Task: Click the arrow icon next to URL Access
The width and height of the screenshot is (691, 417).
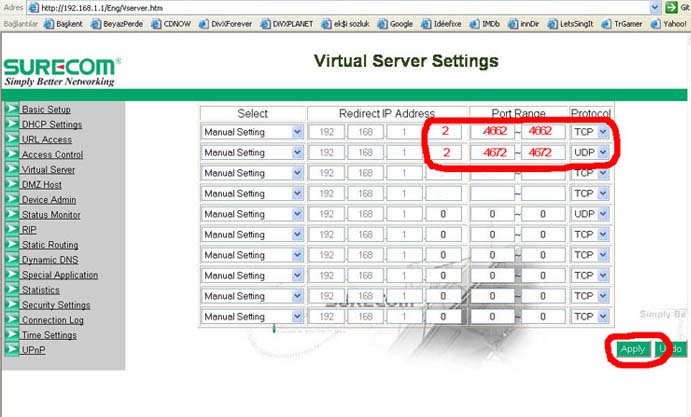Action: click(12, 138)
